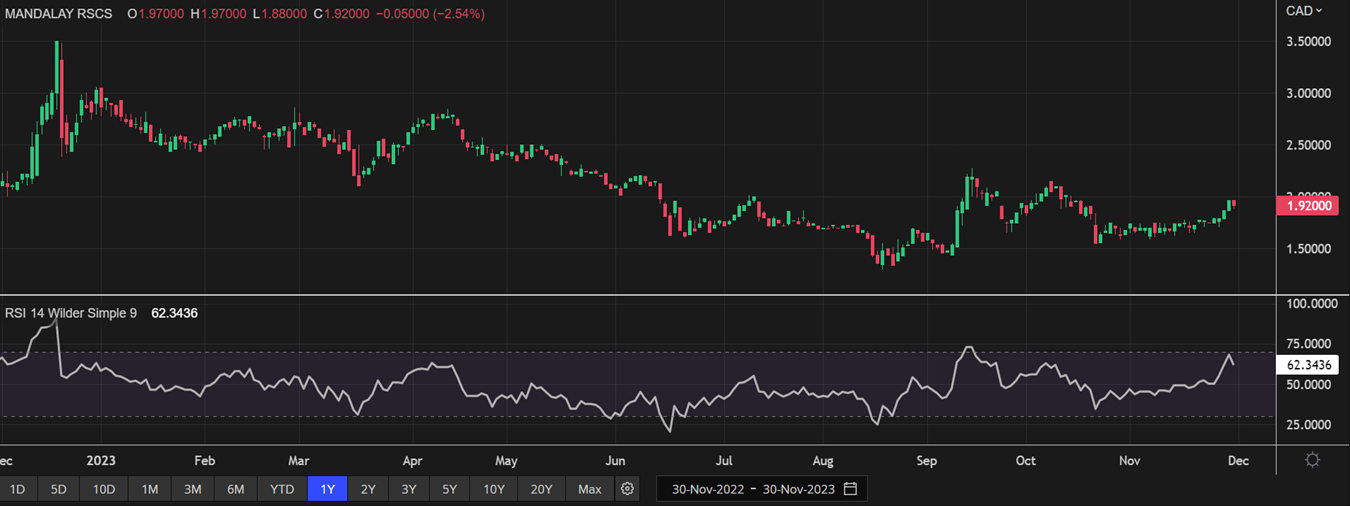Choose the 1M time range
1350x506 pixels.
pyautogui.click(x=149, y=489)
